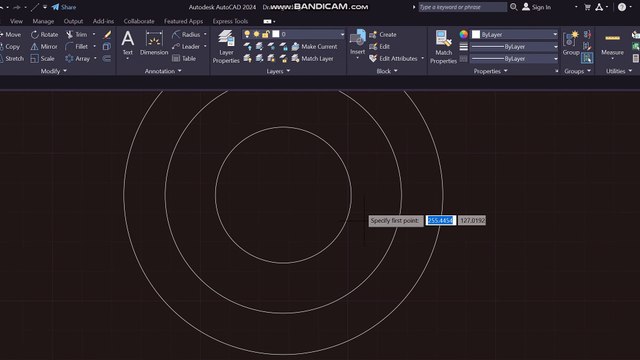Open the linetype ByLayer dropdown
The height and width of the screenshot is (360, 640).
(x=555, y=59)
